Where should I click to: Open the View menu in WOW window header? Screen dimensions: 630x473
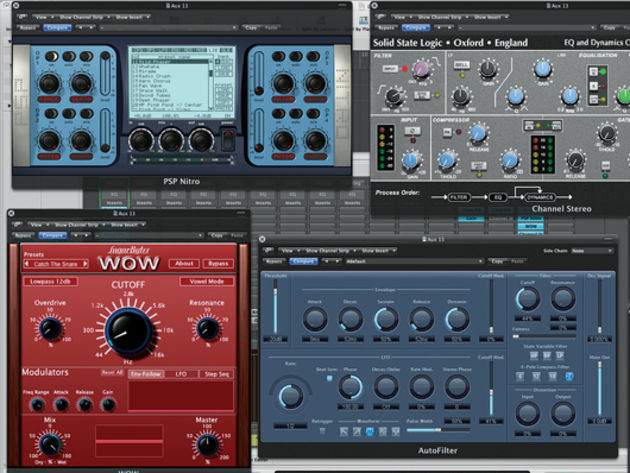coord(39,225)
